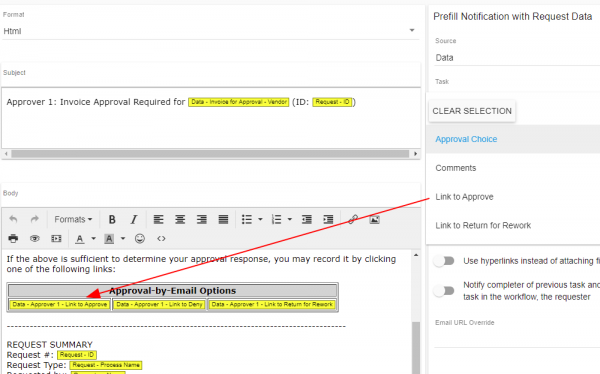The width and height of the screenshot is (600, 374).
Task: Click the print icon in editor toolbar
Action: click(x=13, y=238)
